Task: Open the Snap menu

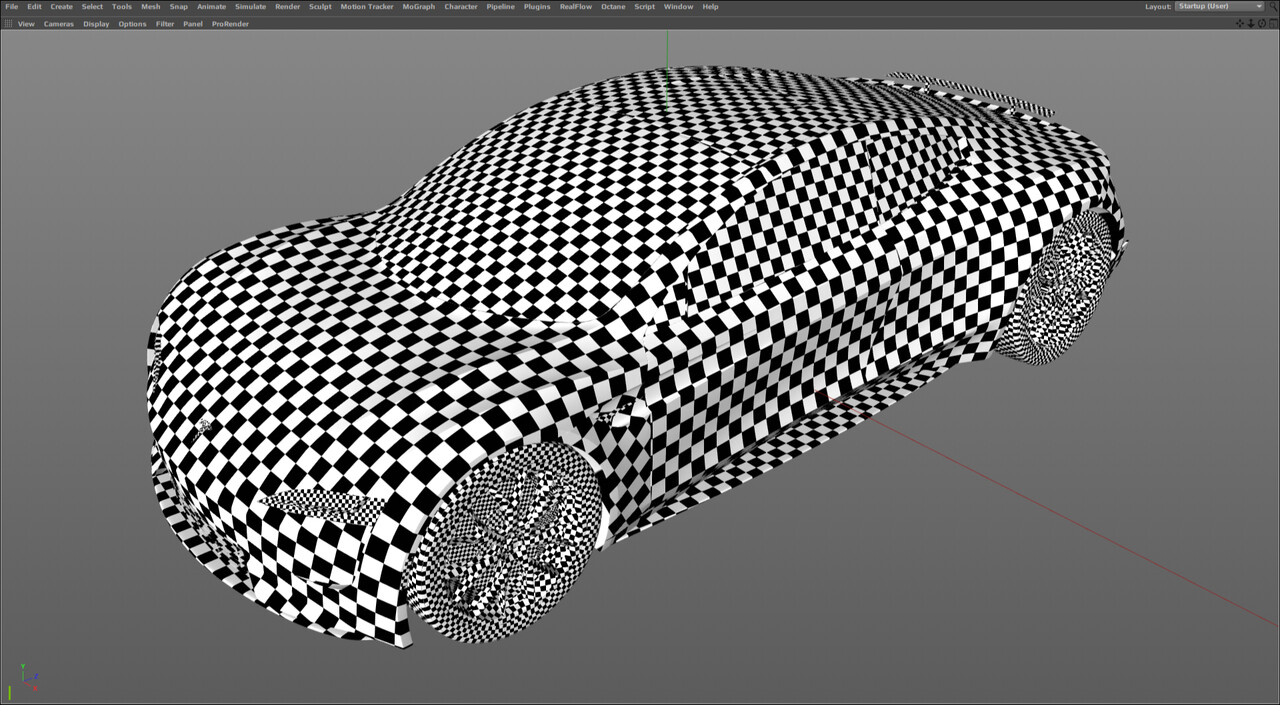Action: (x=178, y=6)
